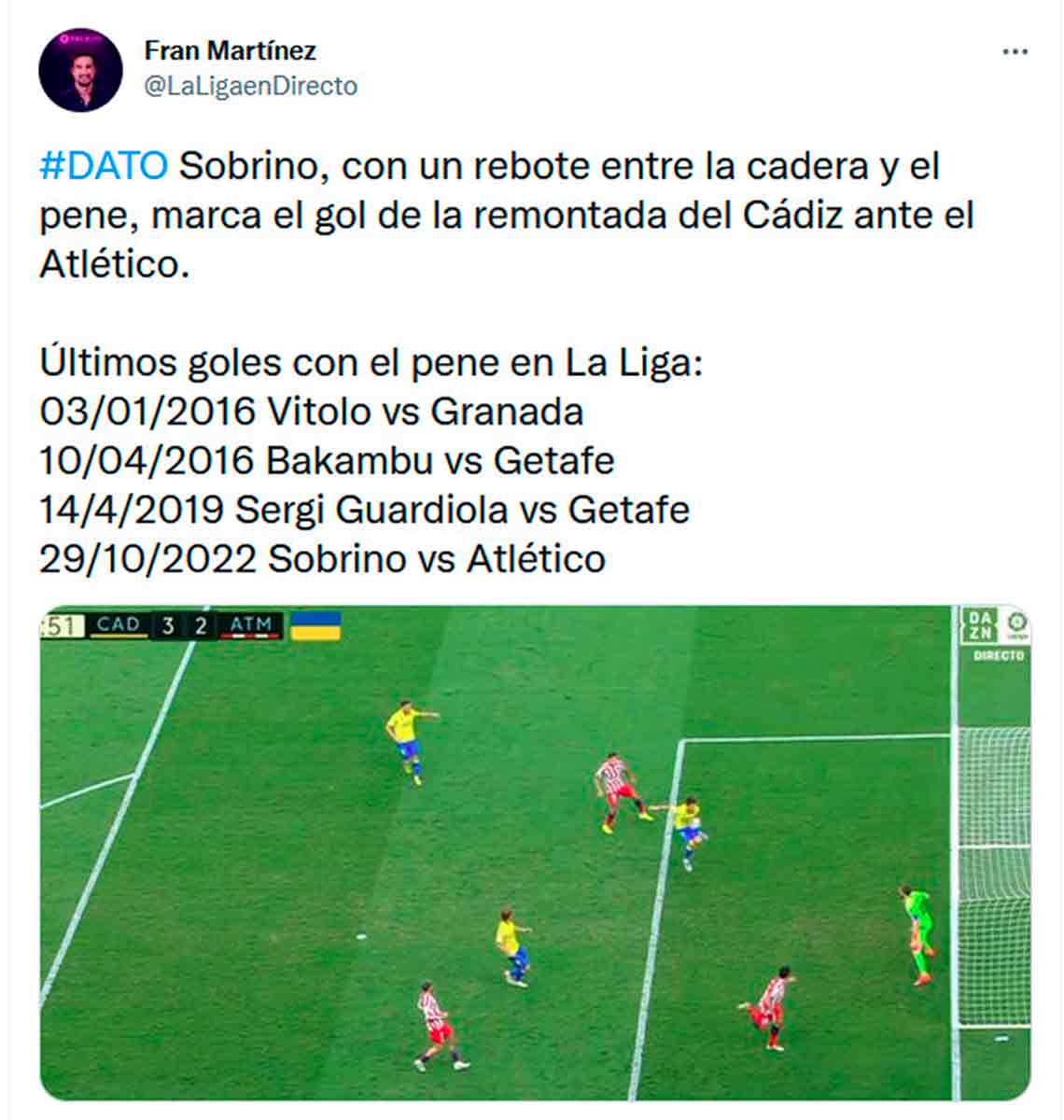Click the DIRECTO live label

(998, 656)
